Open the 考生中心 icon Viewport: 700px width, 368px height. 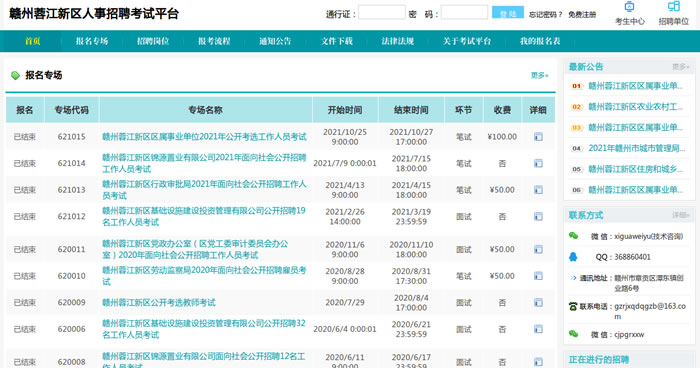pos(629,7)
